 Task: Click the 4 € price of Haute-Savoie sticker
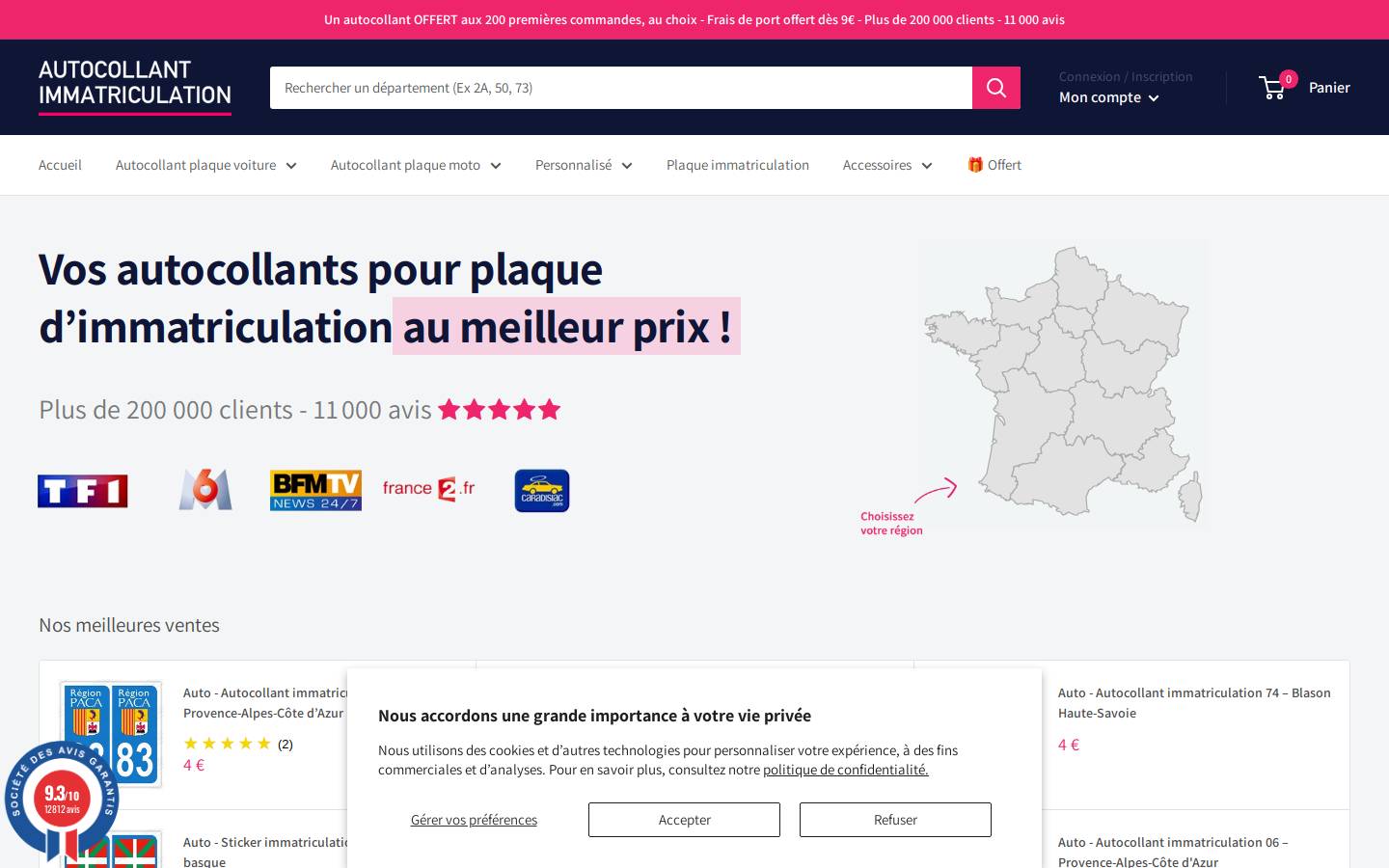[x=1069, y=745]
